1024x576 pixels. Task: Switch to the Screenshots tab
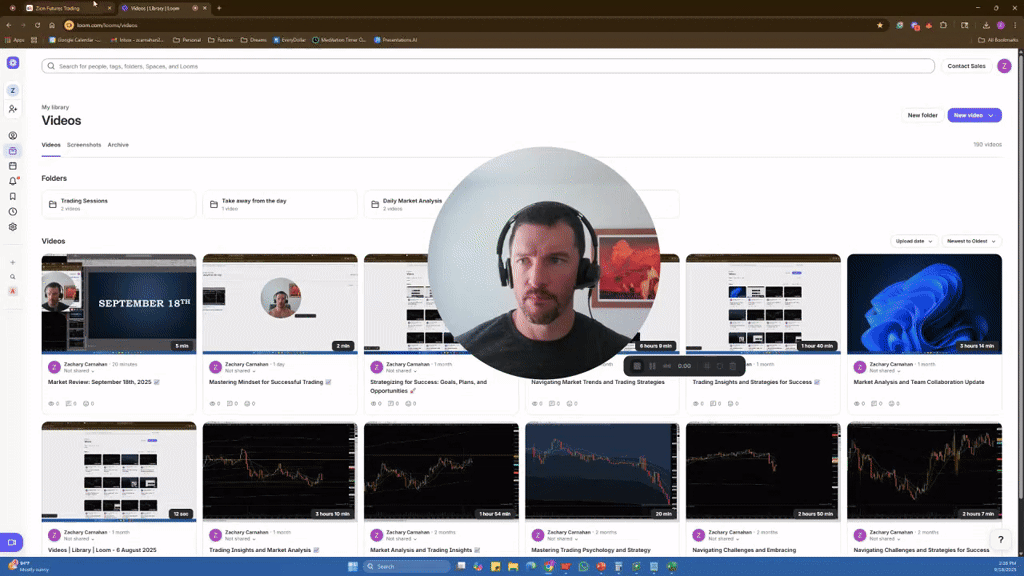[84, 145]
